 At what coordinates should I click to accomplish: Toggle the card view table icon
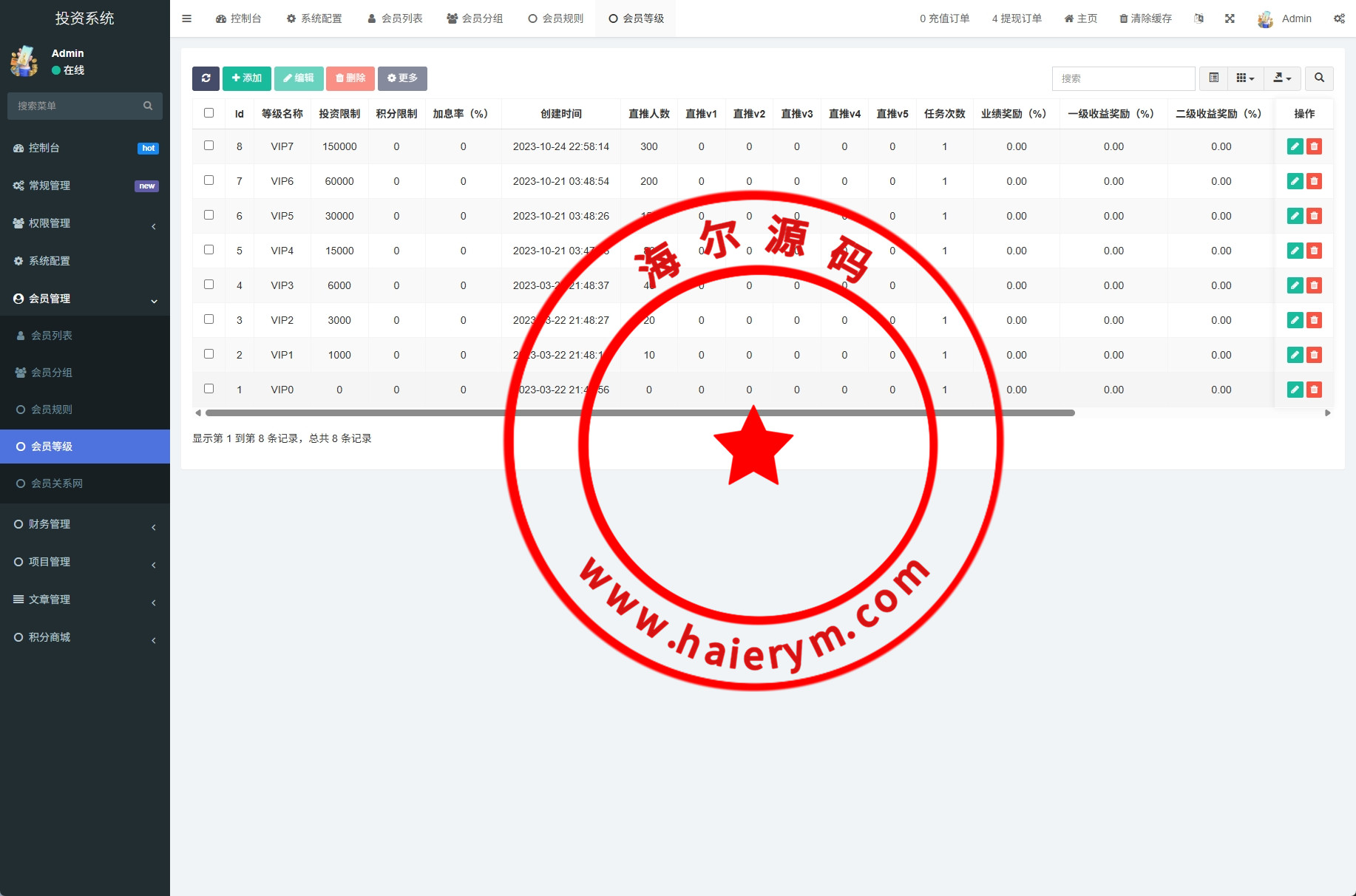pyautogui.click(x=1213, y=78)
